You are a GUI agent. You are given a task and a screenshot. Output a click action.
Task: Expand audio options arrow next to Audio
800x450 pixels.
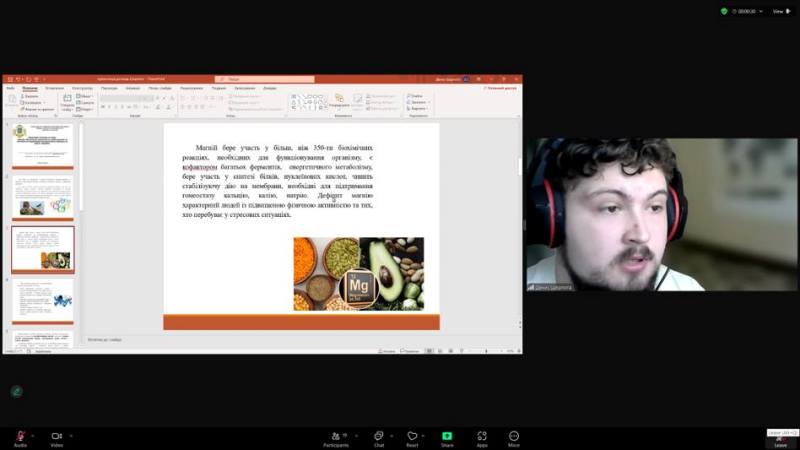click(33, 436)
